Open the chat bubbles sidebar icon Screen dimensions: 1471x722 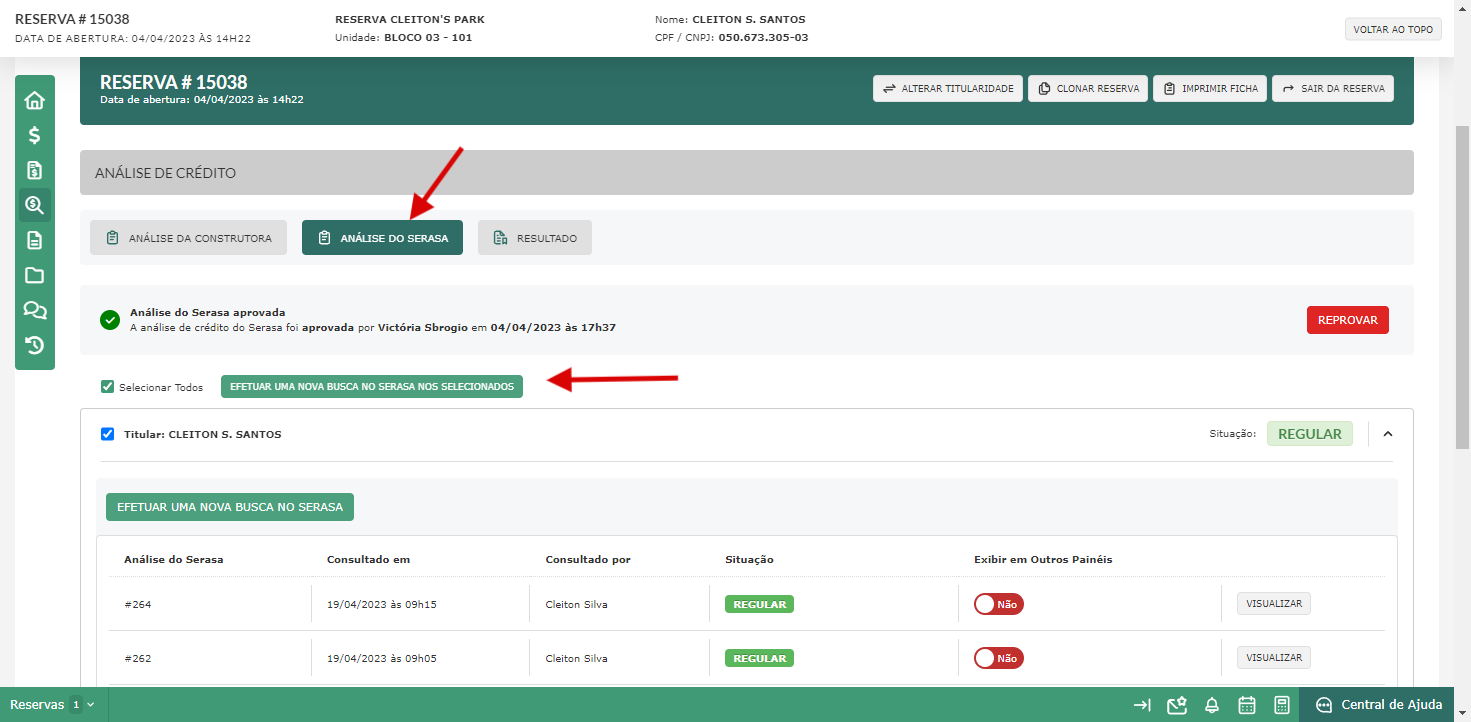click(35, 310)
